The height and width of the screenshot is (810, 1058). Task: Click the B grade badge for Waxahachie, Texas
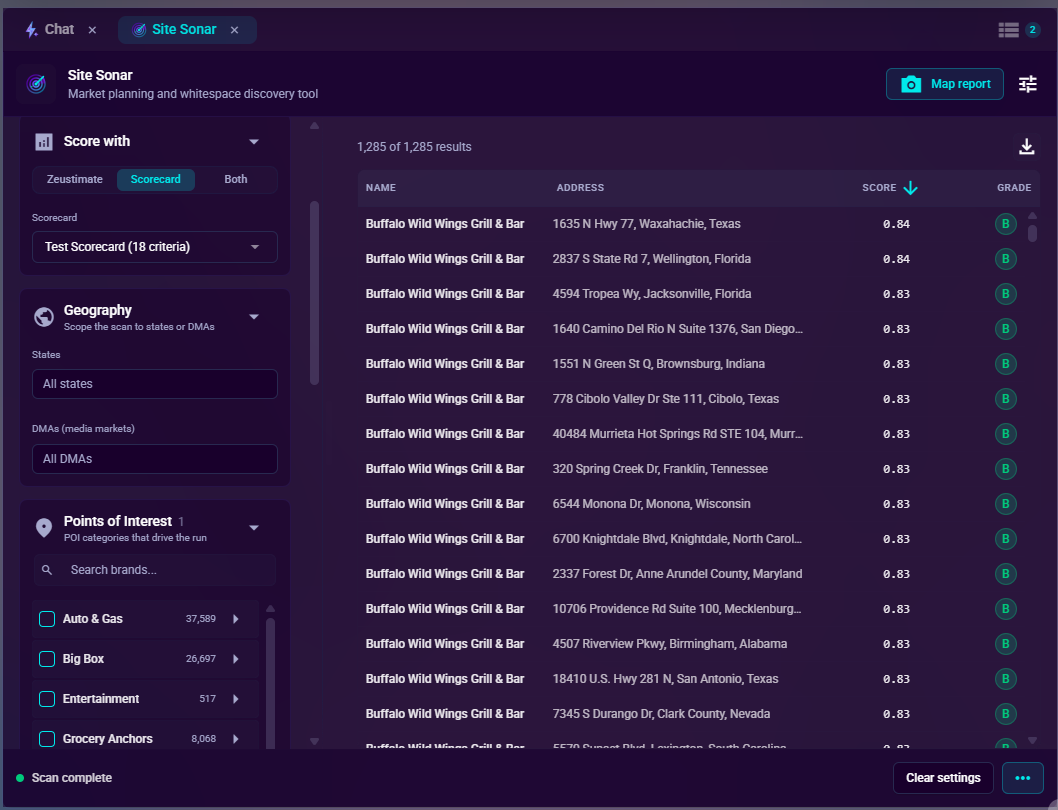pyautogui.click(x=1005, y=224)
